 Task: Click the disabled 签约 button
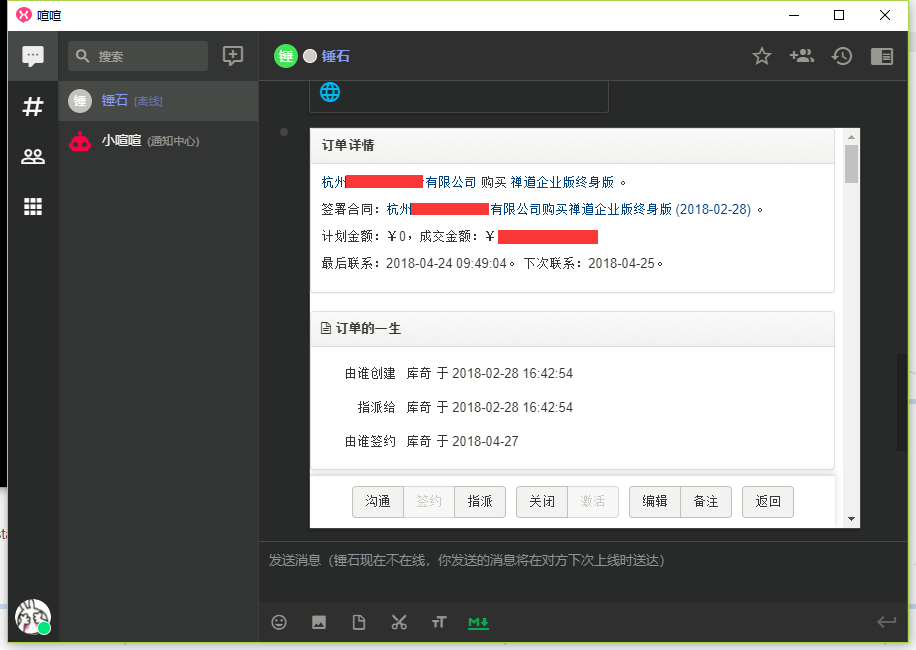pos(428,501)
